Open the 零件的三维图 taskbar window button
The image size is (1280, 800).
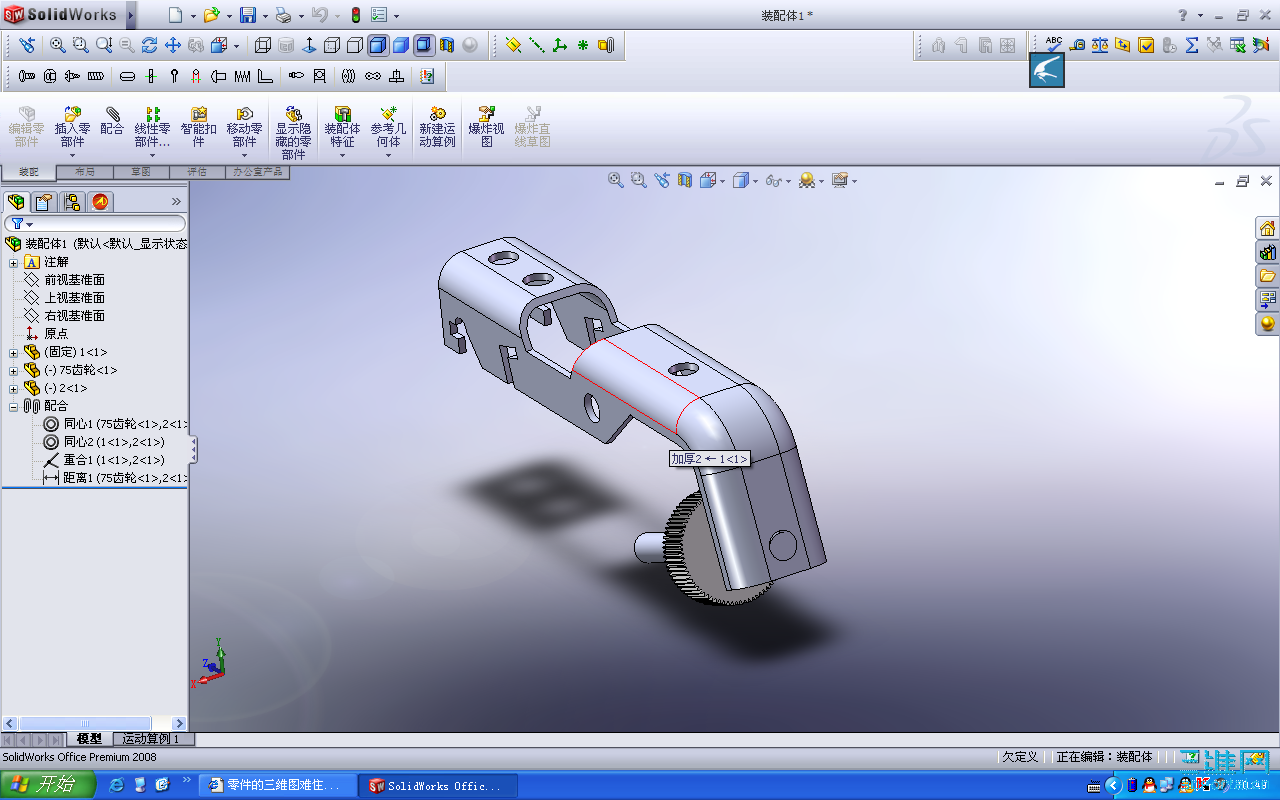(x=278, y=786)
